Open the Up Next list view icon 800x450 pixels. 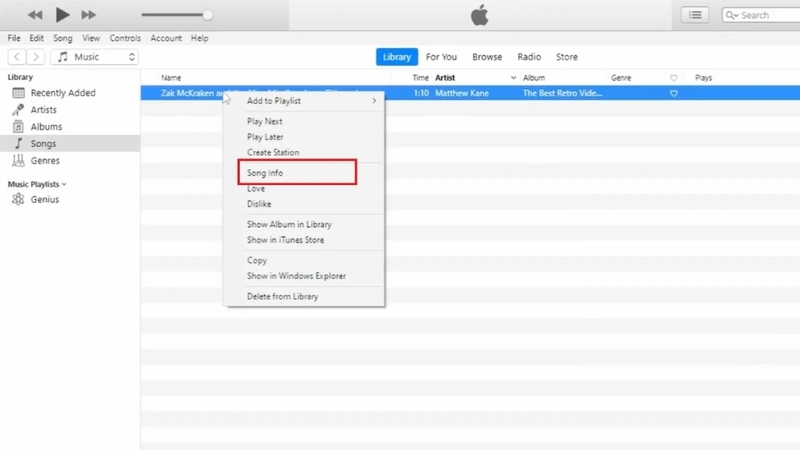click(695, 15)
